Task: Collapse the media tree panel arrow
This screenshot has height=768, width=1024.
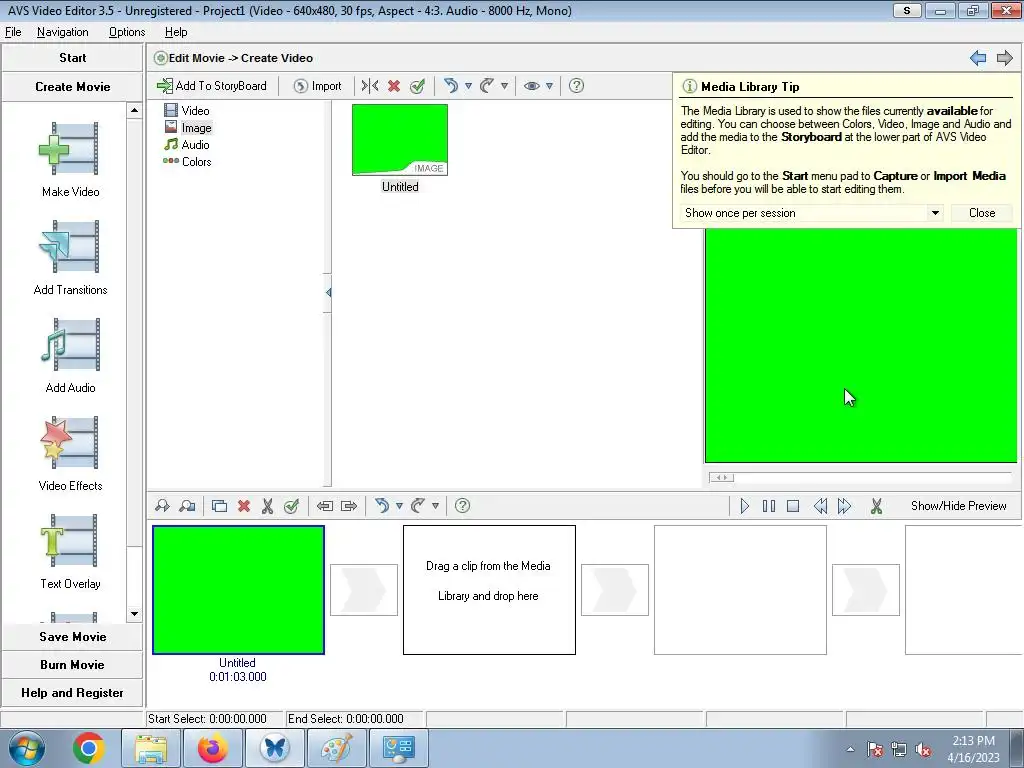Action: pos(328,293)
